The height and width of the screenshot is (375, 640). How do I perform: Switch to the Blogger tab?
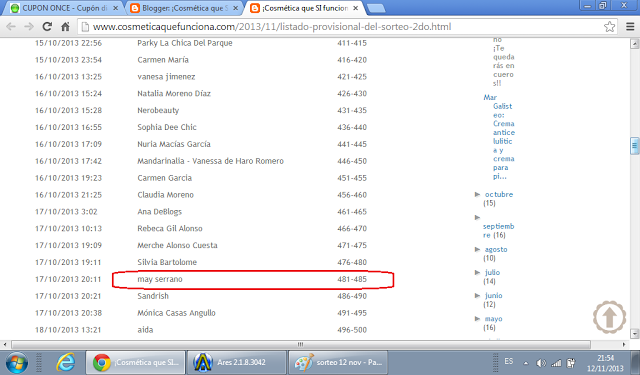(183, 8)
